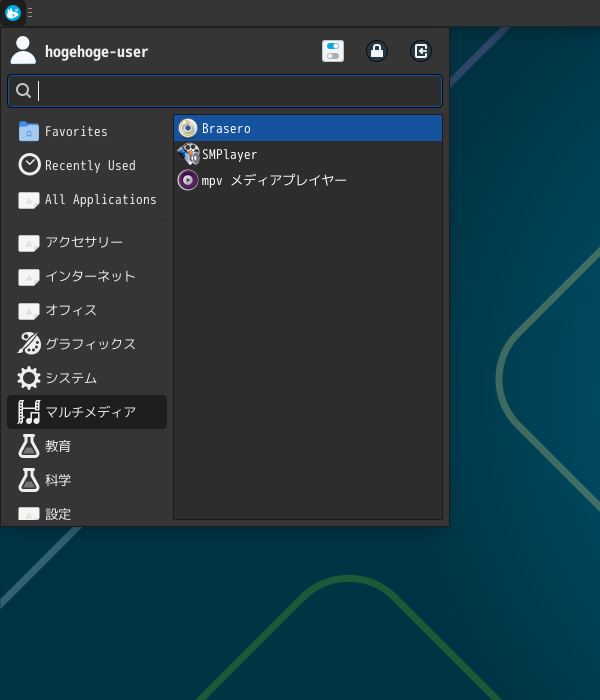Open the Recently Used category
This screenshot has height=700, width=600.
click(x=89, y=165)
